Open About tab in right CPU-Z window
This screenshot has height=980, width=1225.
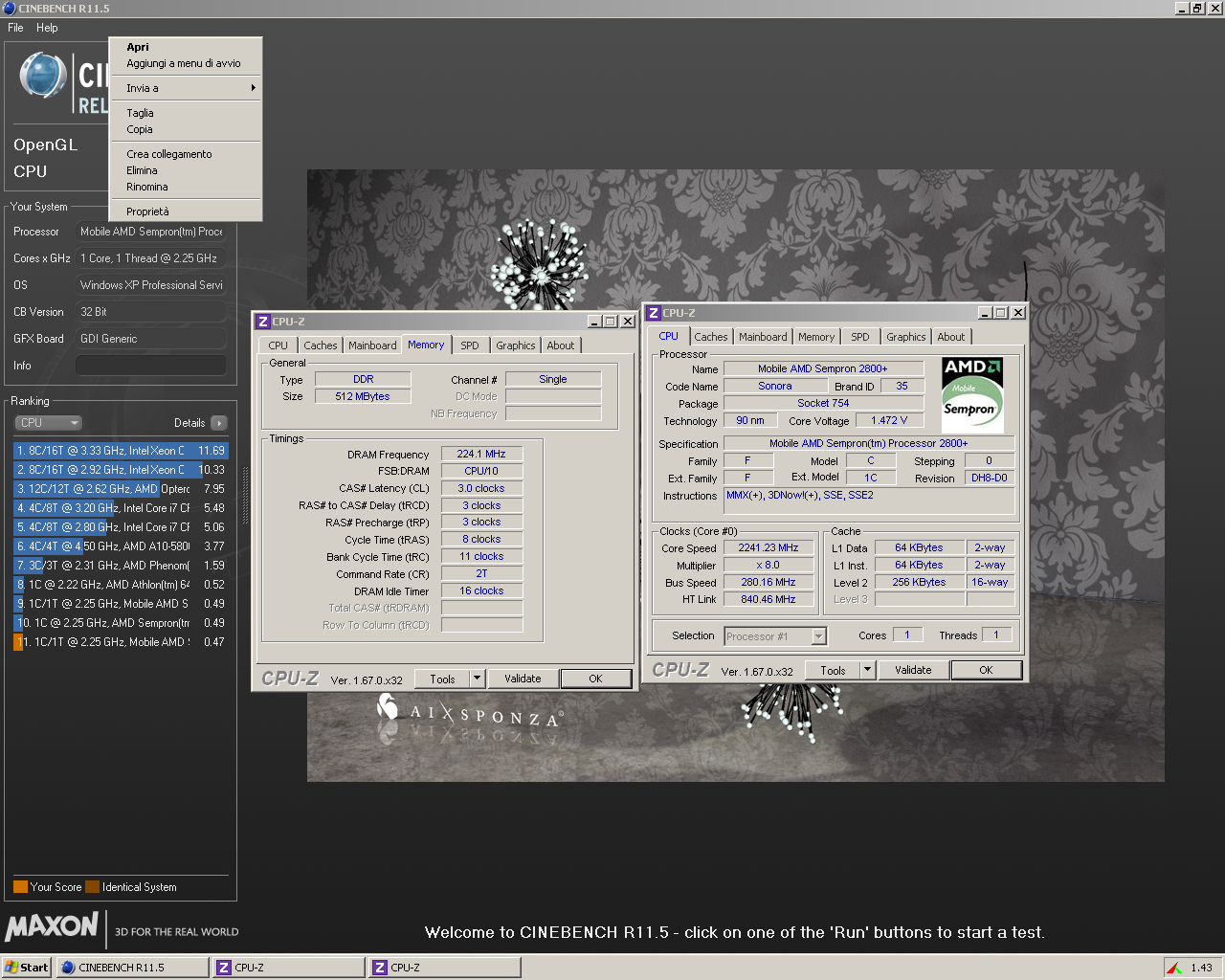tap(951, 337)
